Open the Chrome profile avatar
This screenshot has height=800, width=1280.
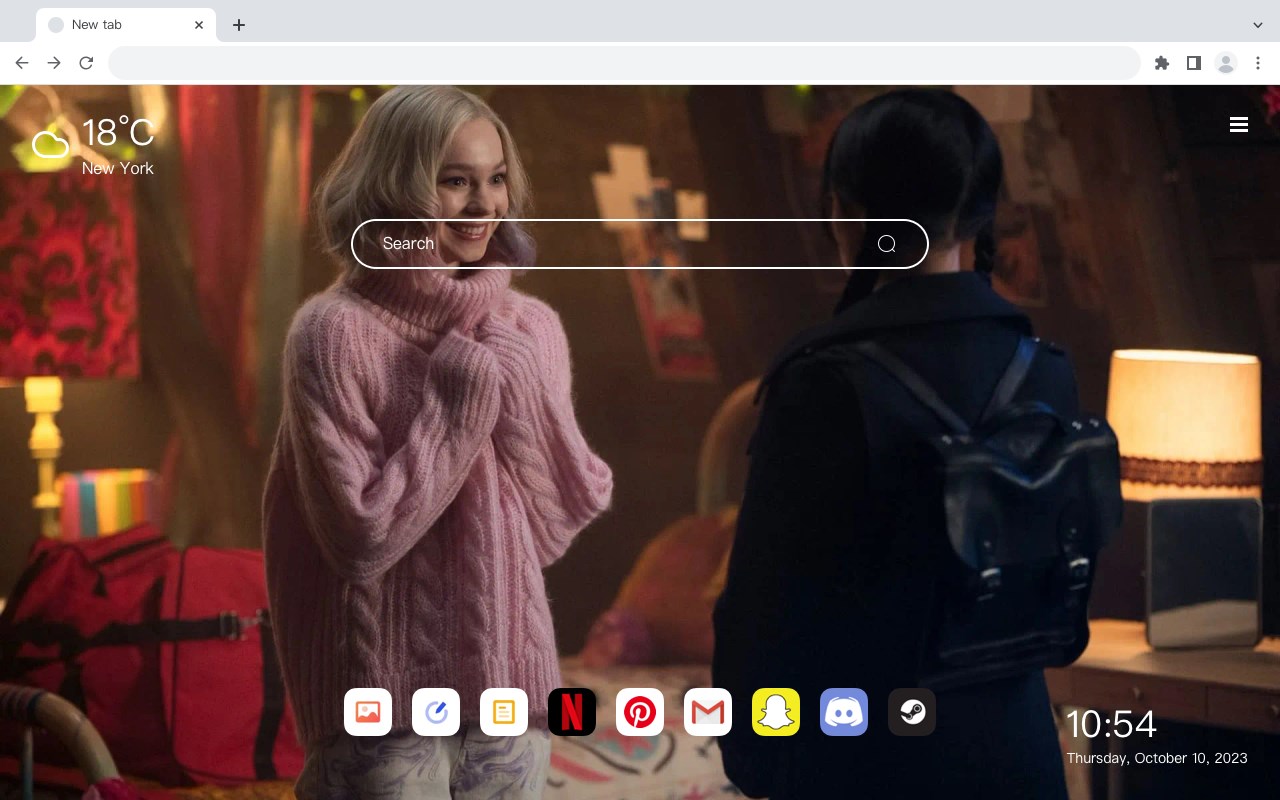point(1226,63)
